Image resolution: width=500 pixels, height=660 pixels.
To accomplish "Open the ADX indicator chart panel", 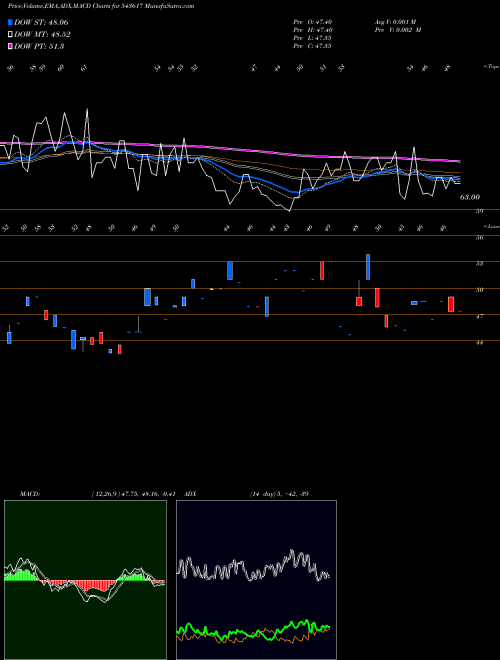I will pyautogui.click(x=256, y=580).
